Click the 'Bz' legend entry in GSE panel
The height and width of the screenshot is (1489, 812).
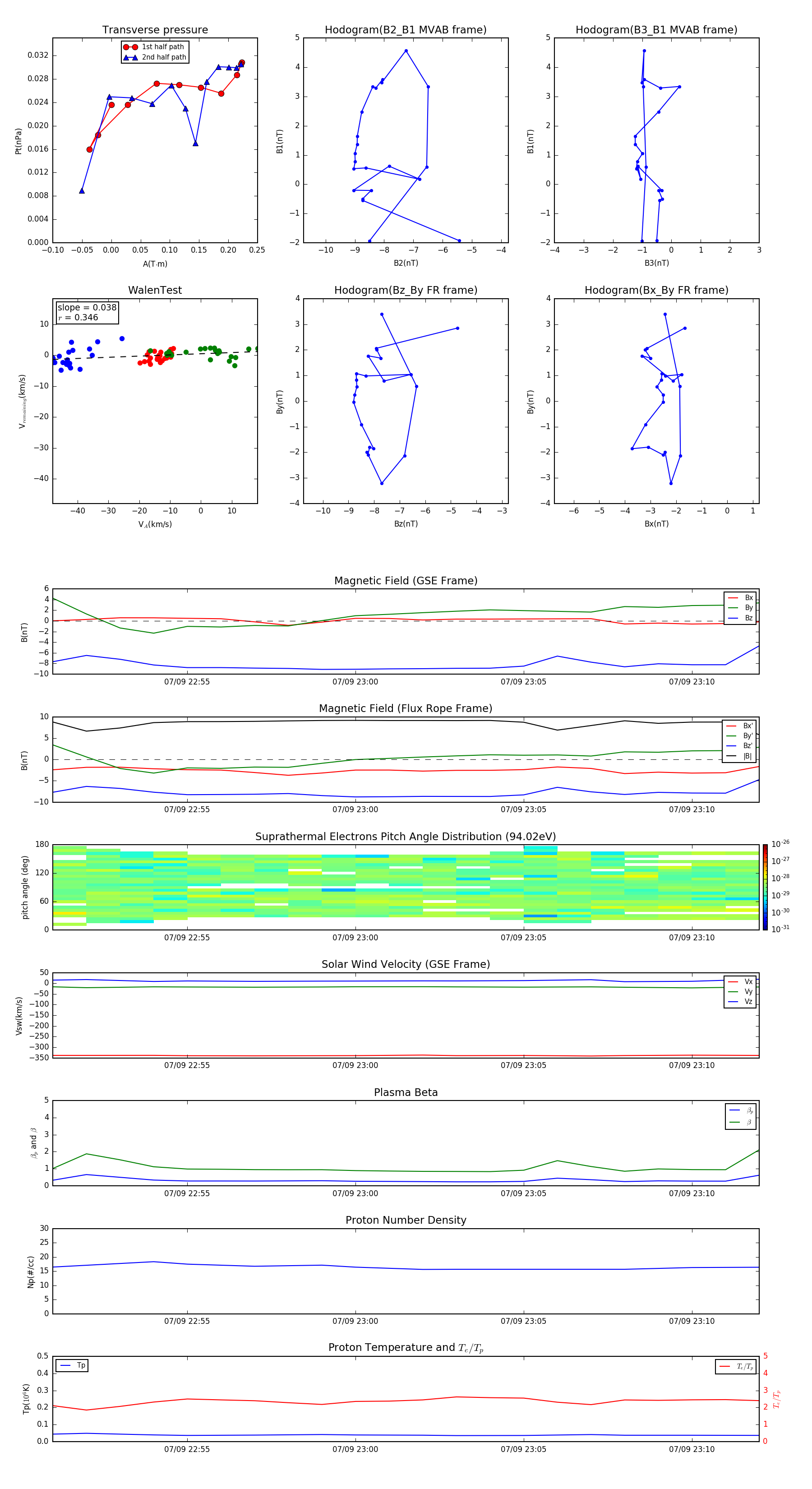[741, 618]
